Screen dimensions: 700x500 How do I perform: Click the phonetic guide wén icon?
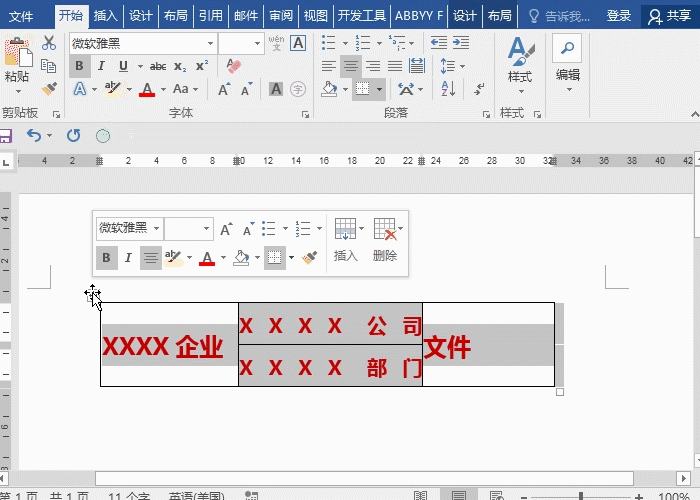tap(276, 43)
